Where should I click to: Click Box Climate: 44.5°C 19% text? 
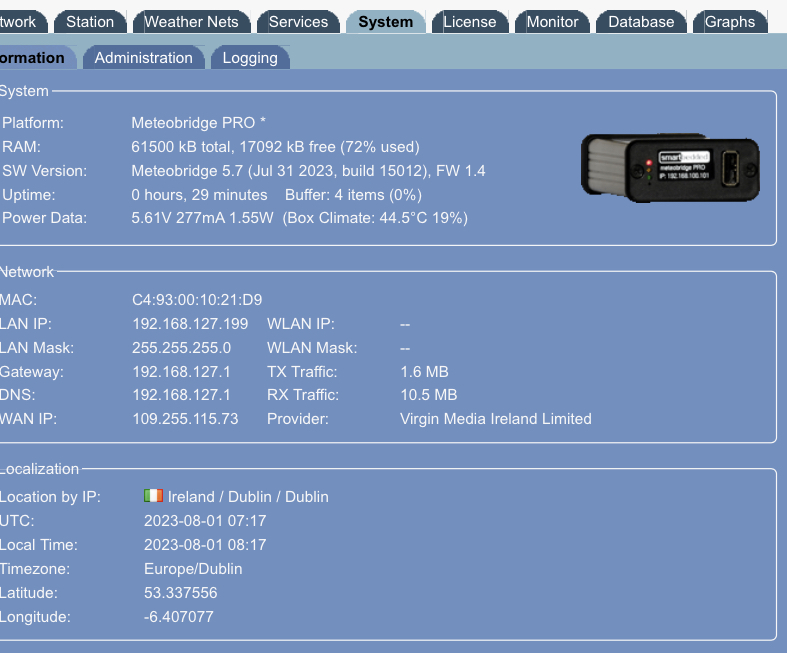(x=375, y=218)
